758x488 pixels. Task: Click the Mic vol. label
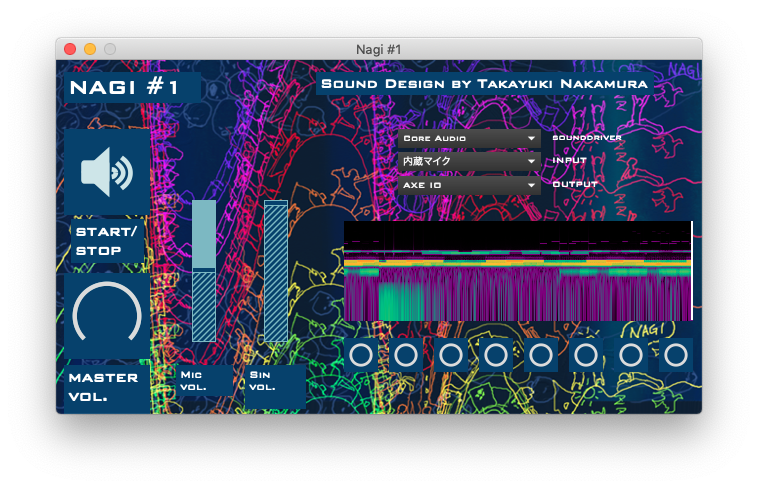pyautogui.click(x=204, y=381)
